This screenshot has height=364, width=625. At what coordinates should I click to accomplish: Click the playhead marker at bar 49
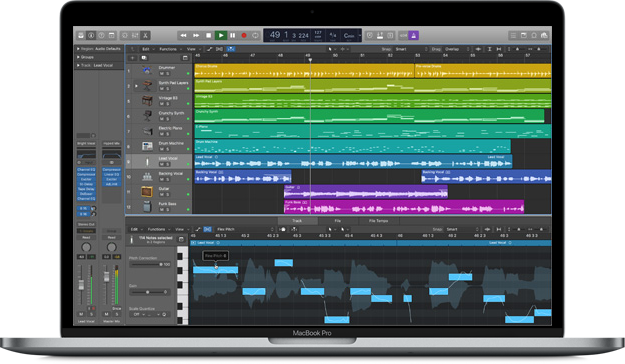pyautogui.click(x=310, y=60)
